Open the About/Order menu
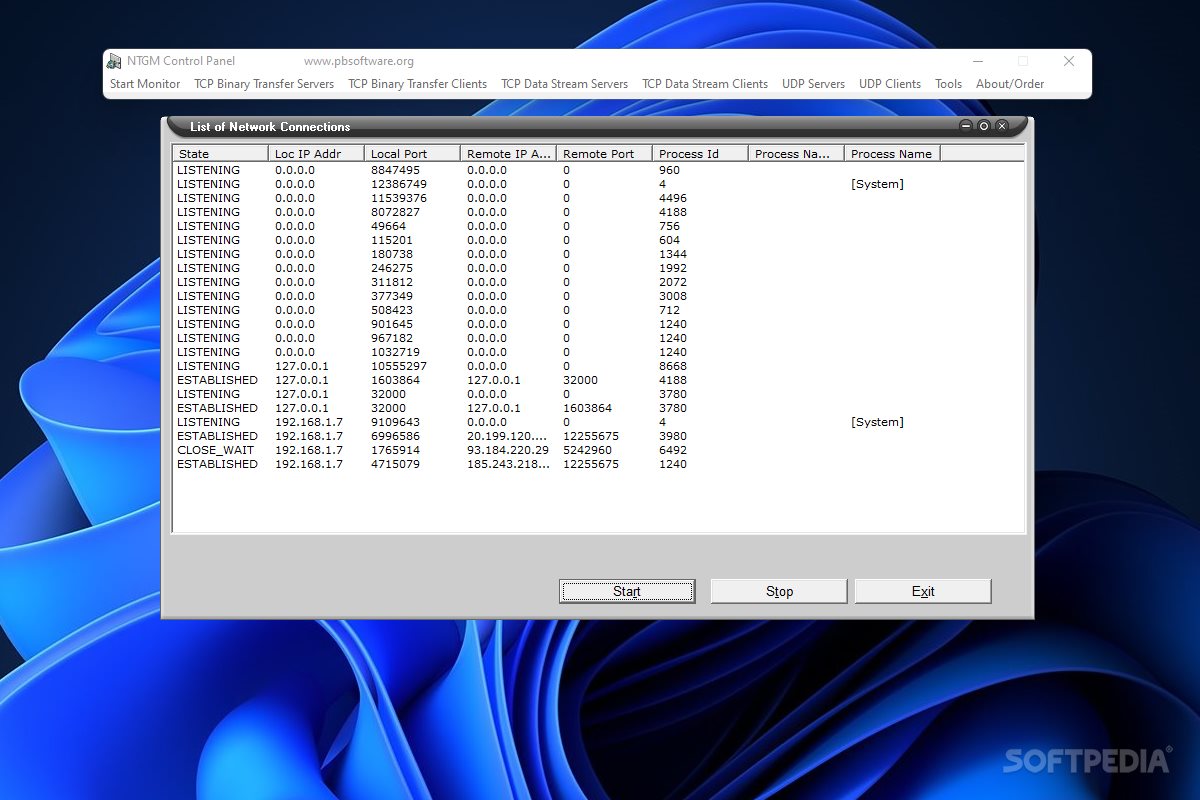 pos(1010,84)
